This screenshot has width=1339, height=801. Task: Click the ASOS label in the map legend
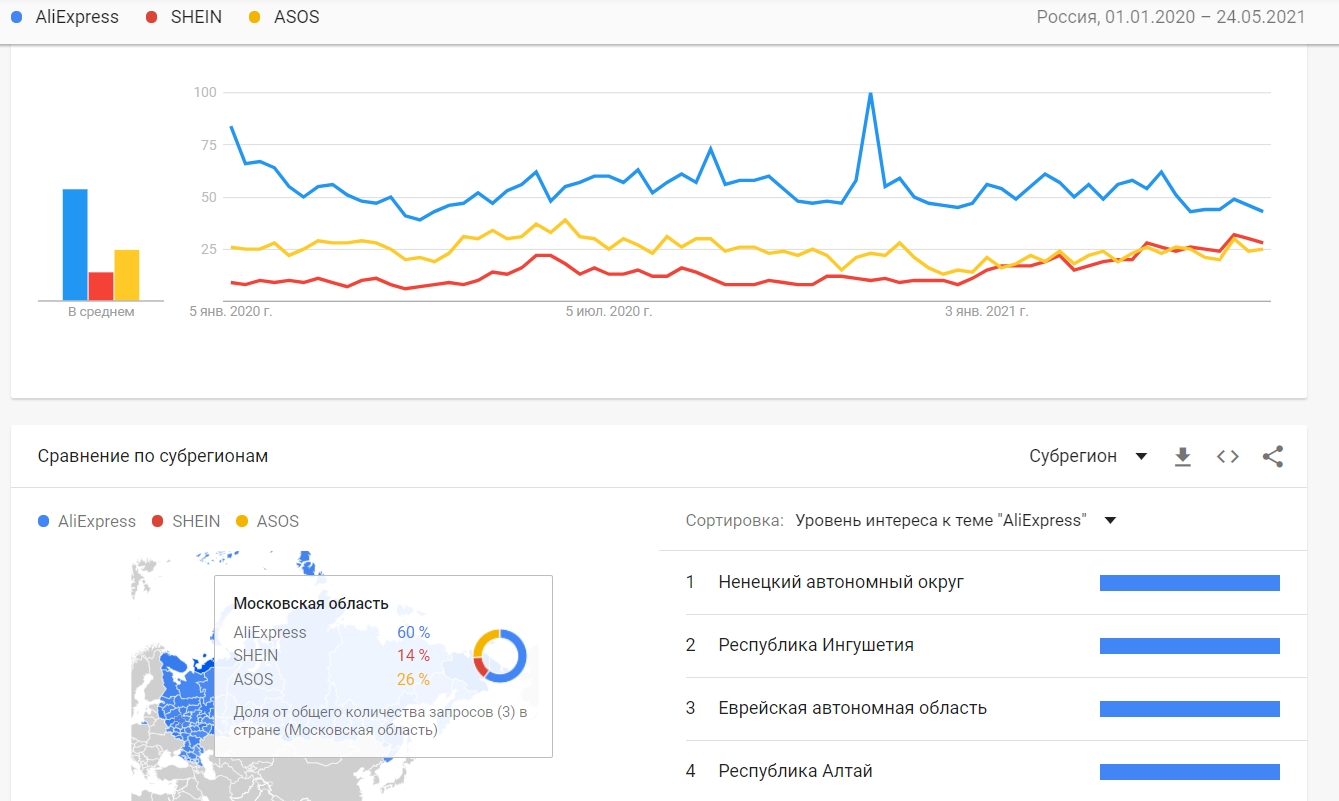tap(278, 521)
